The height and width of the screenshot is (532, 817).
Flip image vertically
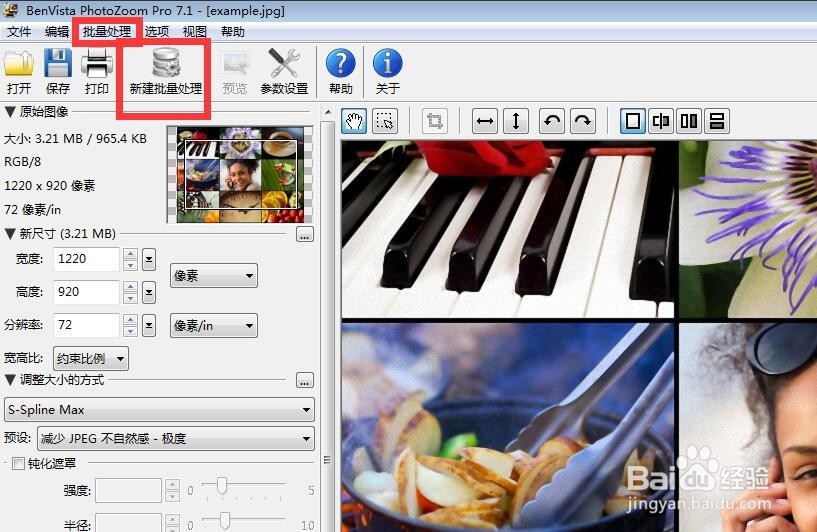pyautogui.click(x=516, y=121)
